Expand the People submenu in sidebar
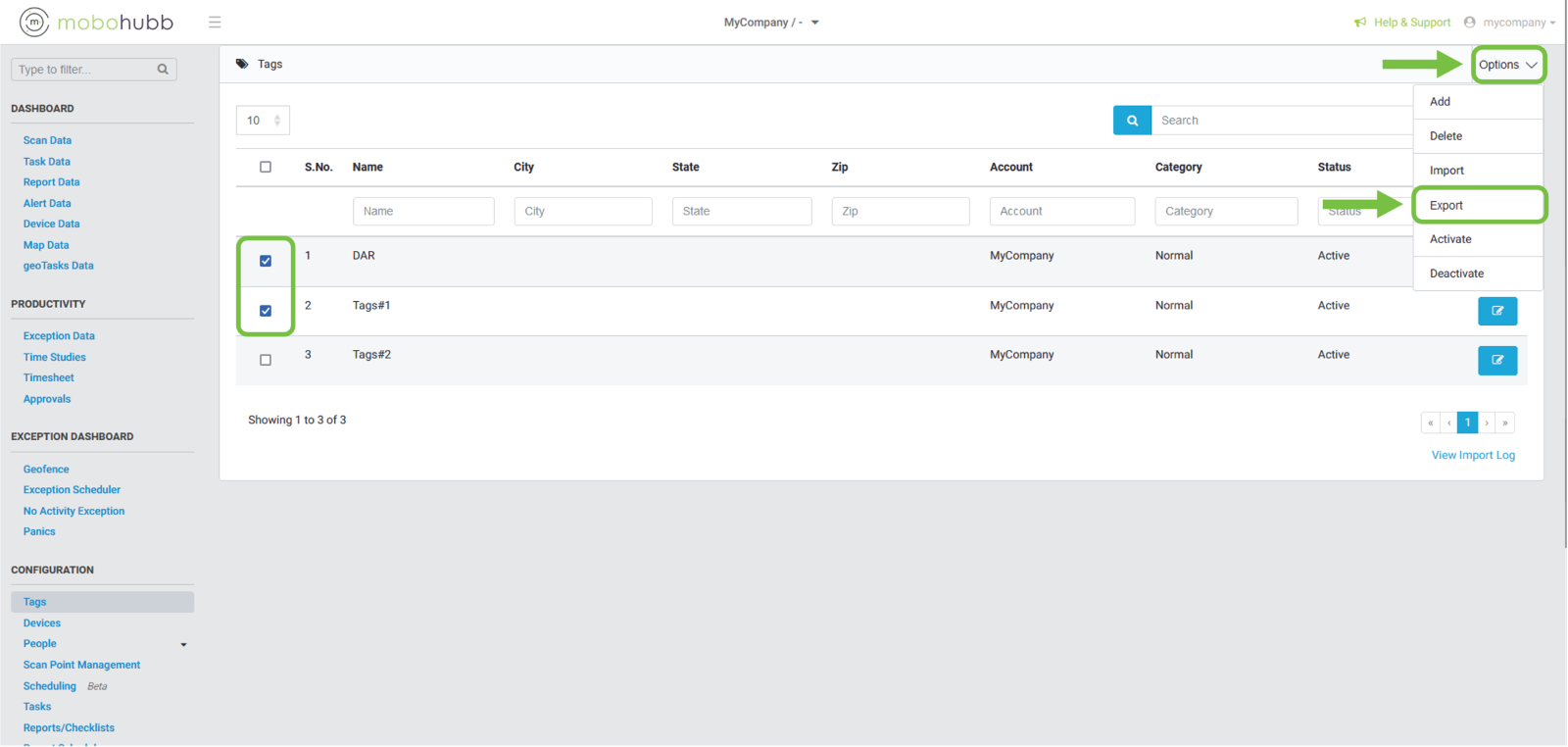 point(183,644)
